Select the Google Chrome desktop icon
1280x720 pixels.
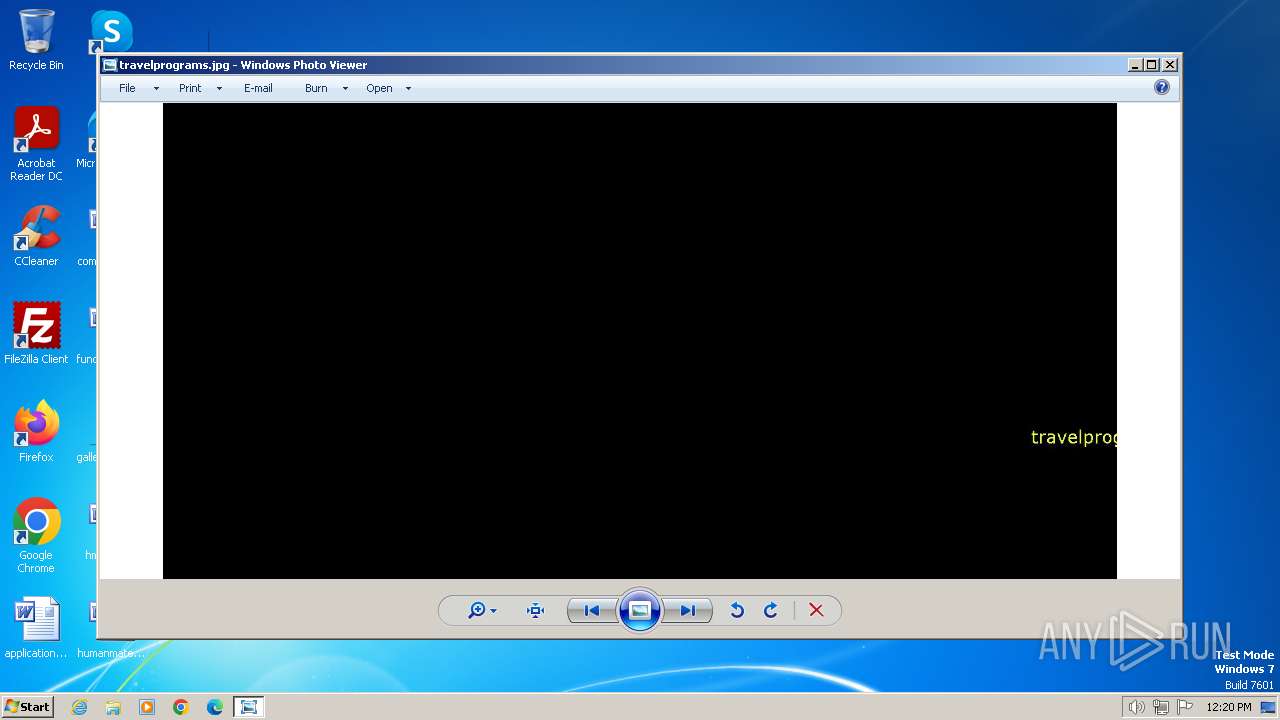[36, 536]
